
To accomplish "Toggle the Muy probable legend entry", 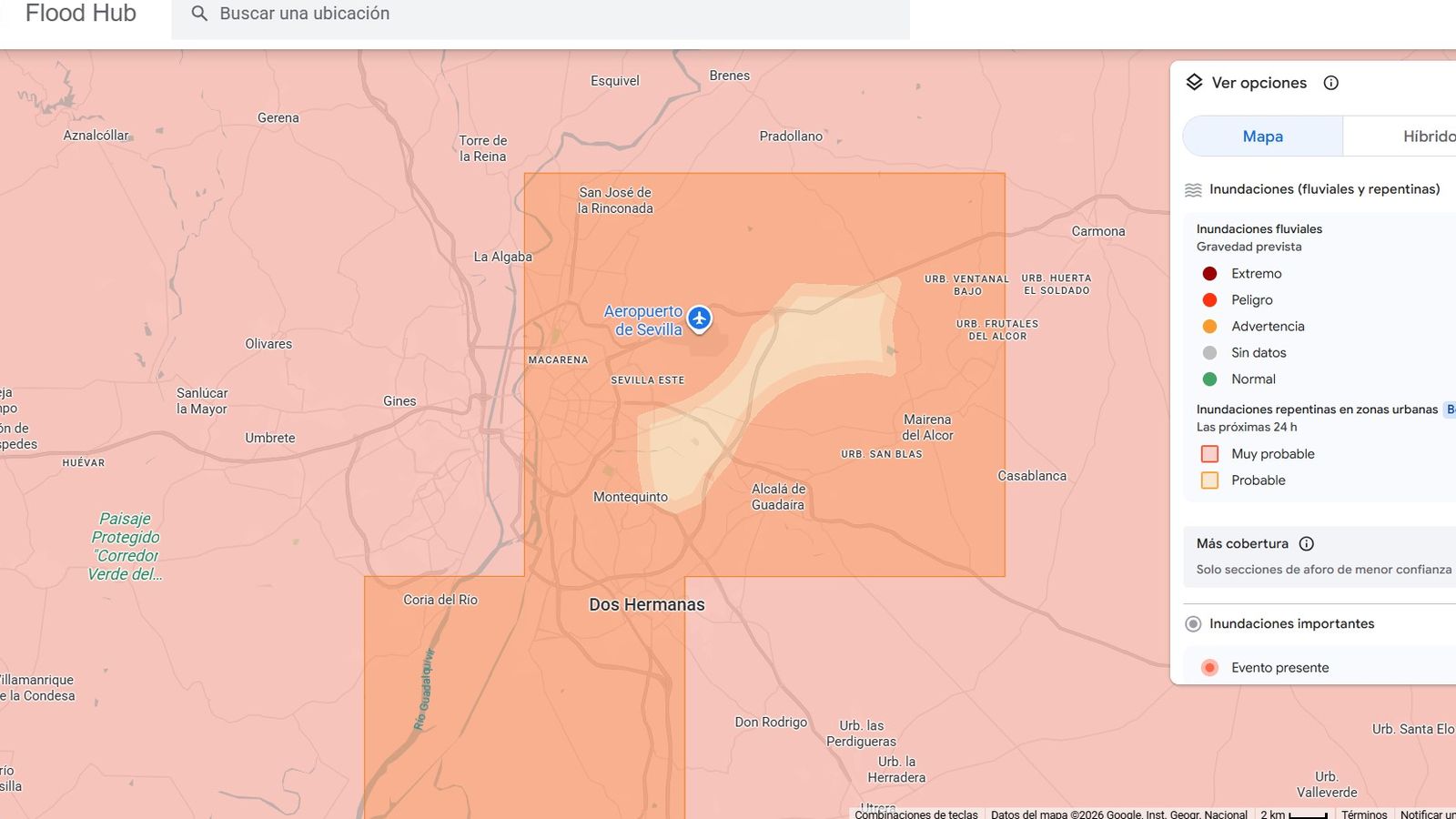I will coord(1209,453).
